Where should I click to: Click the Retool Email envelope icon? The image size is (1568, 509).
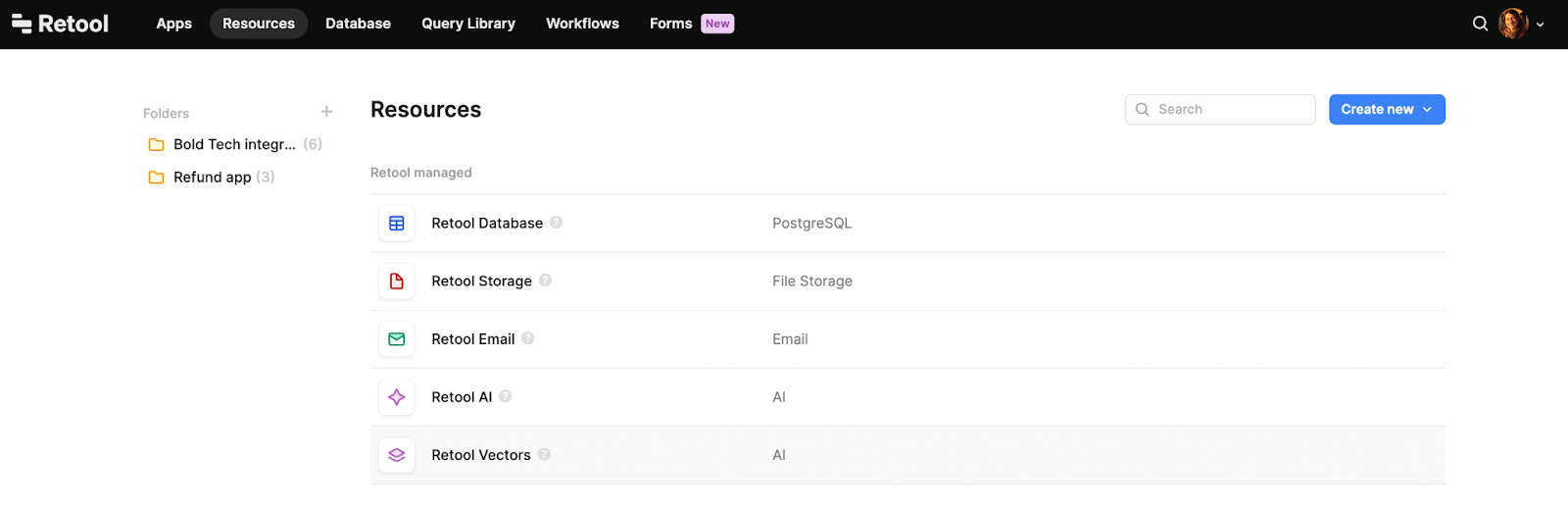click(x=397, y=339)
